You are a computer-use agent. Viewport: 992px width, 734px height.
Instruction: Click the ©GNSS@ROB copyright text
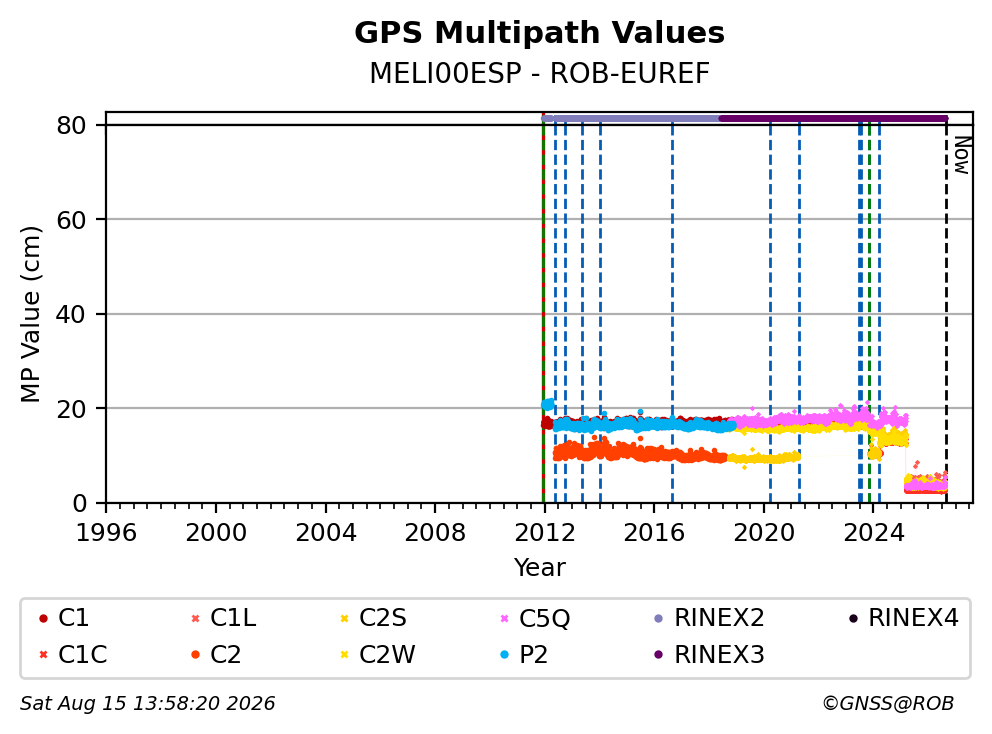click(x=888, y=704)
